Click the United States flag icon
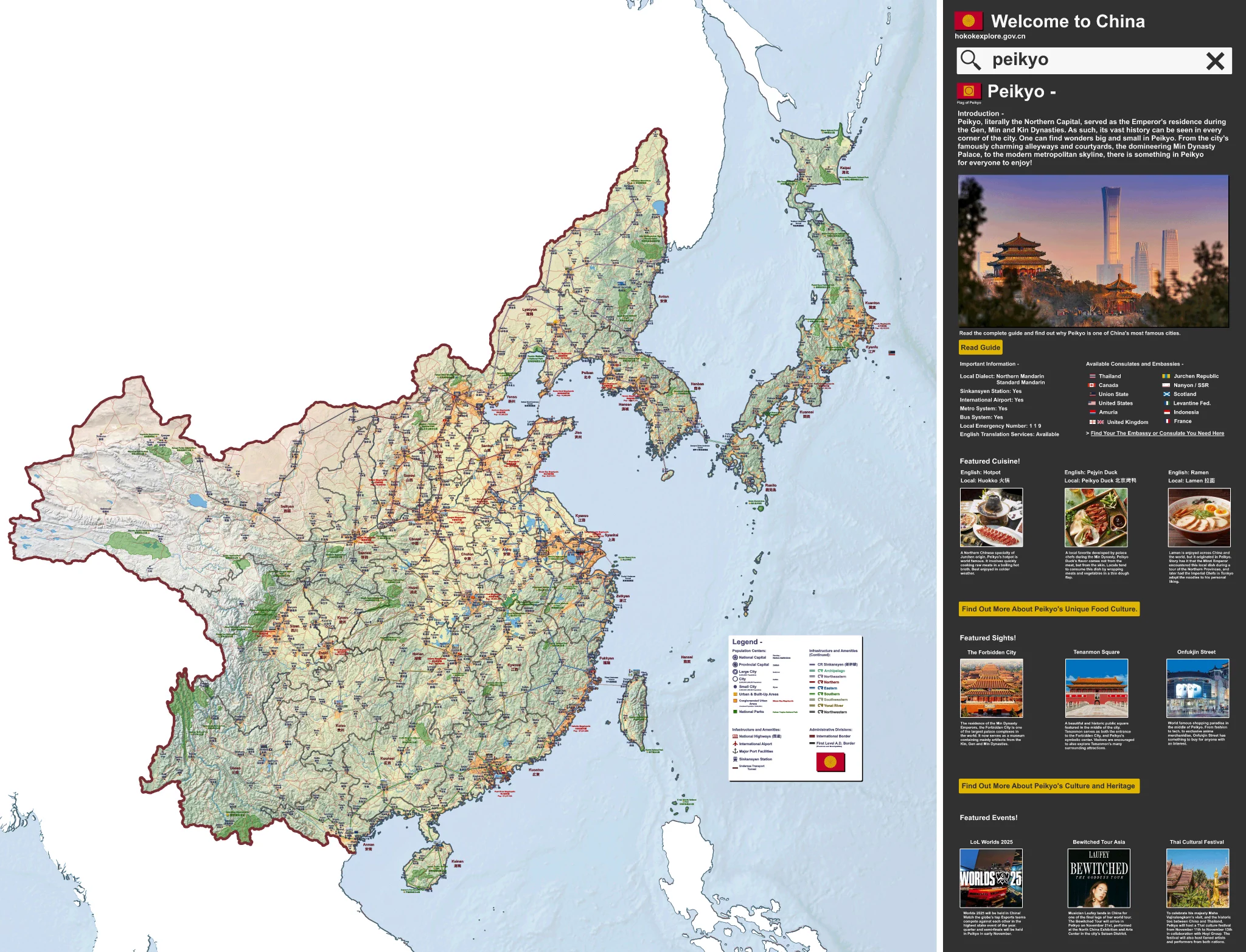 tap(1092, 403)
